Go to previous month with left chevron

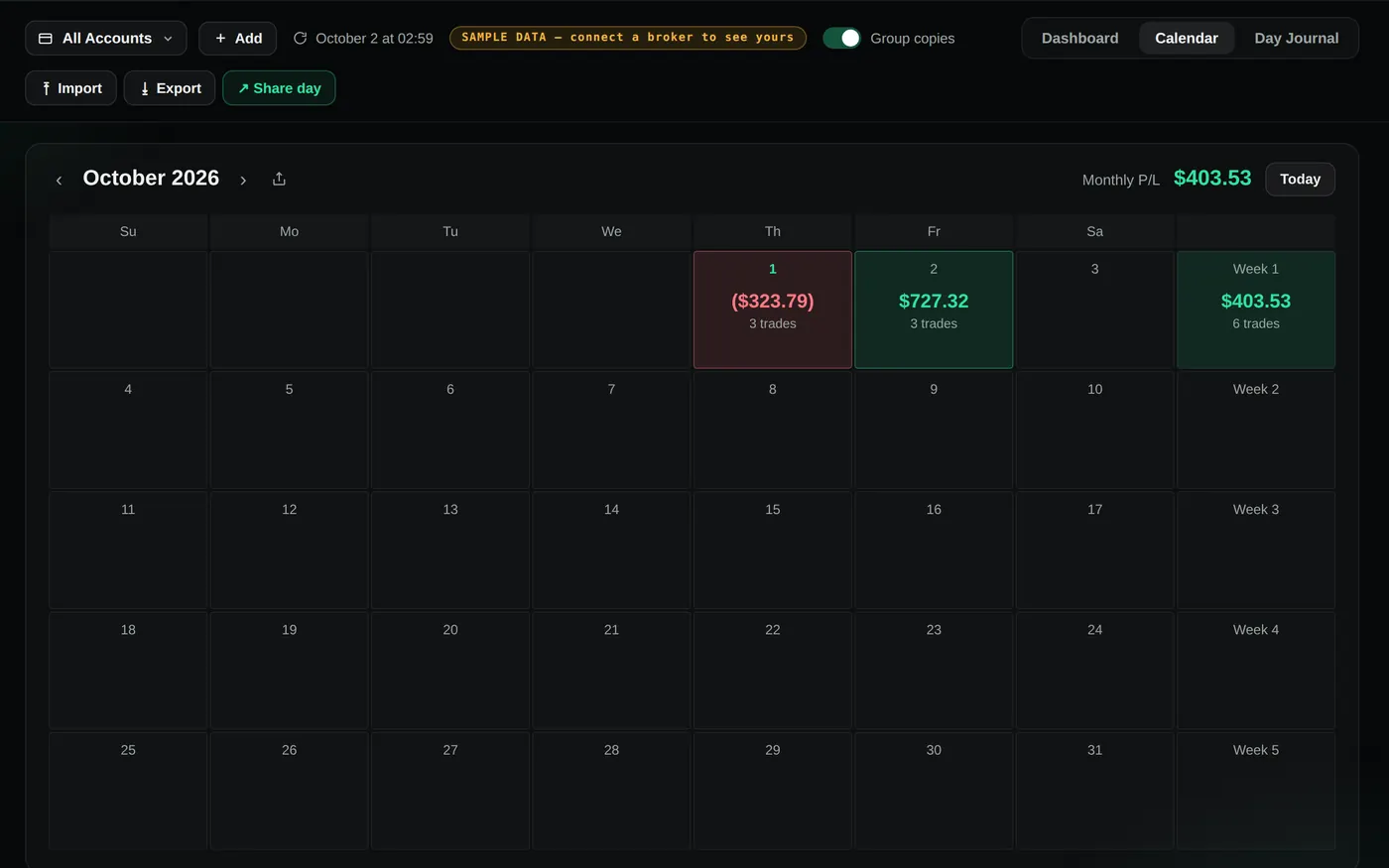[x=59, y=180]
